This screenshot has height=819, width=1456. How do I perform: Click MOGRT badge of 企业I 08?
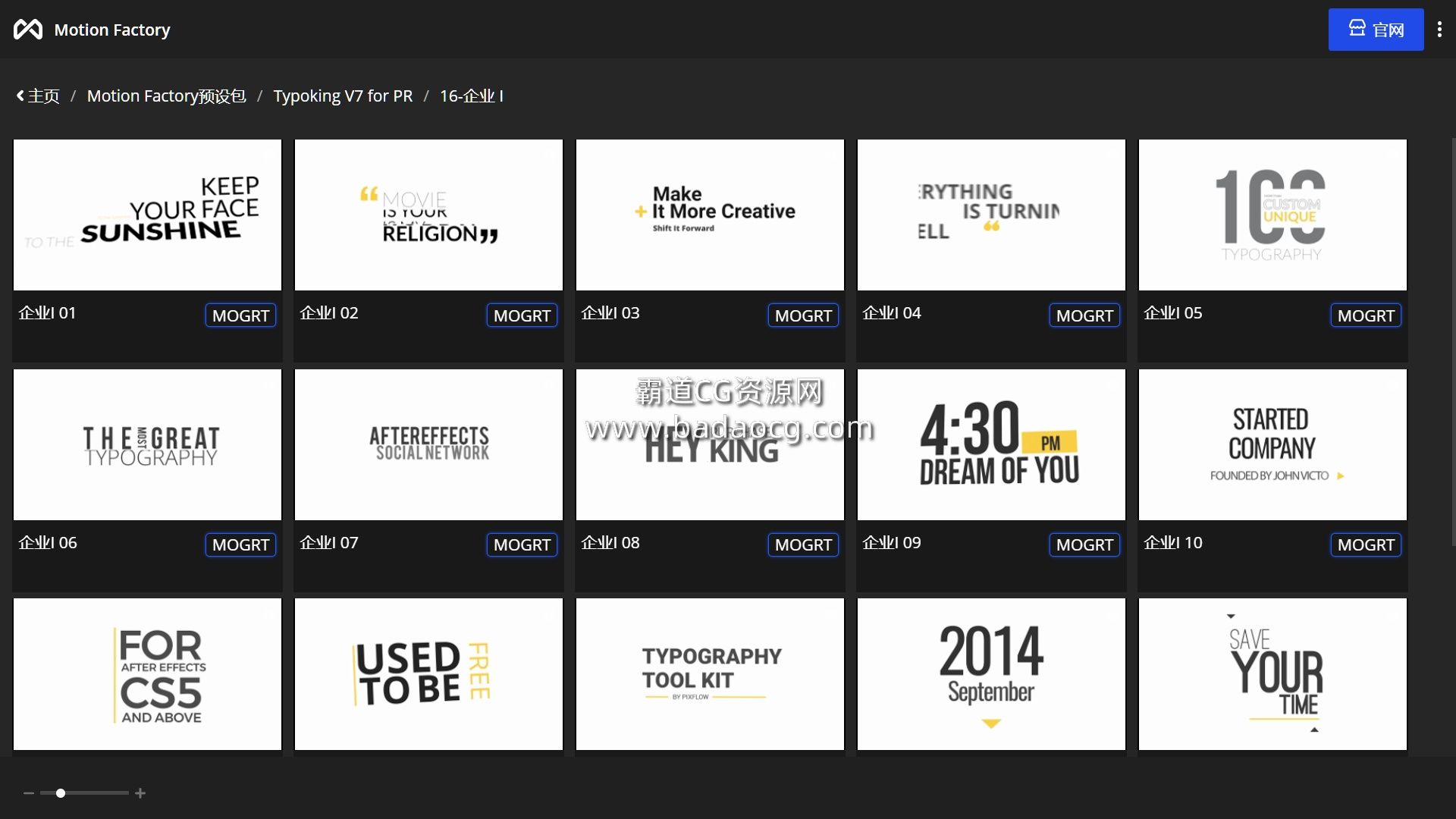(803, 544)
